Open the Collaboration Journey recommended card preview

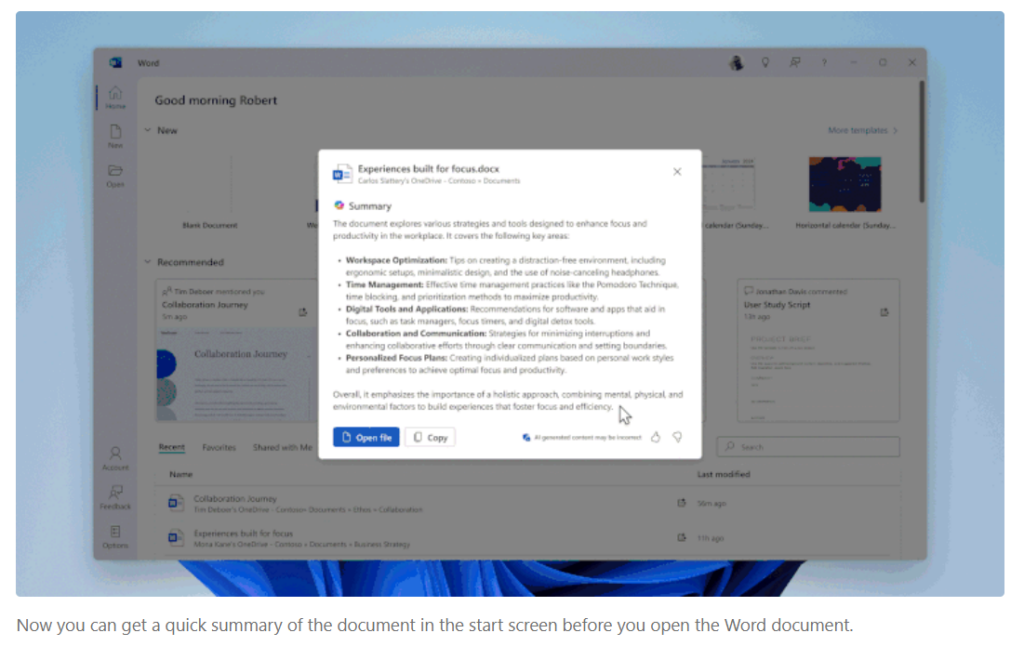[x=236, y=374]
